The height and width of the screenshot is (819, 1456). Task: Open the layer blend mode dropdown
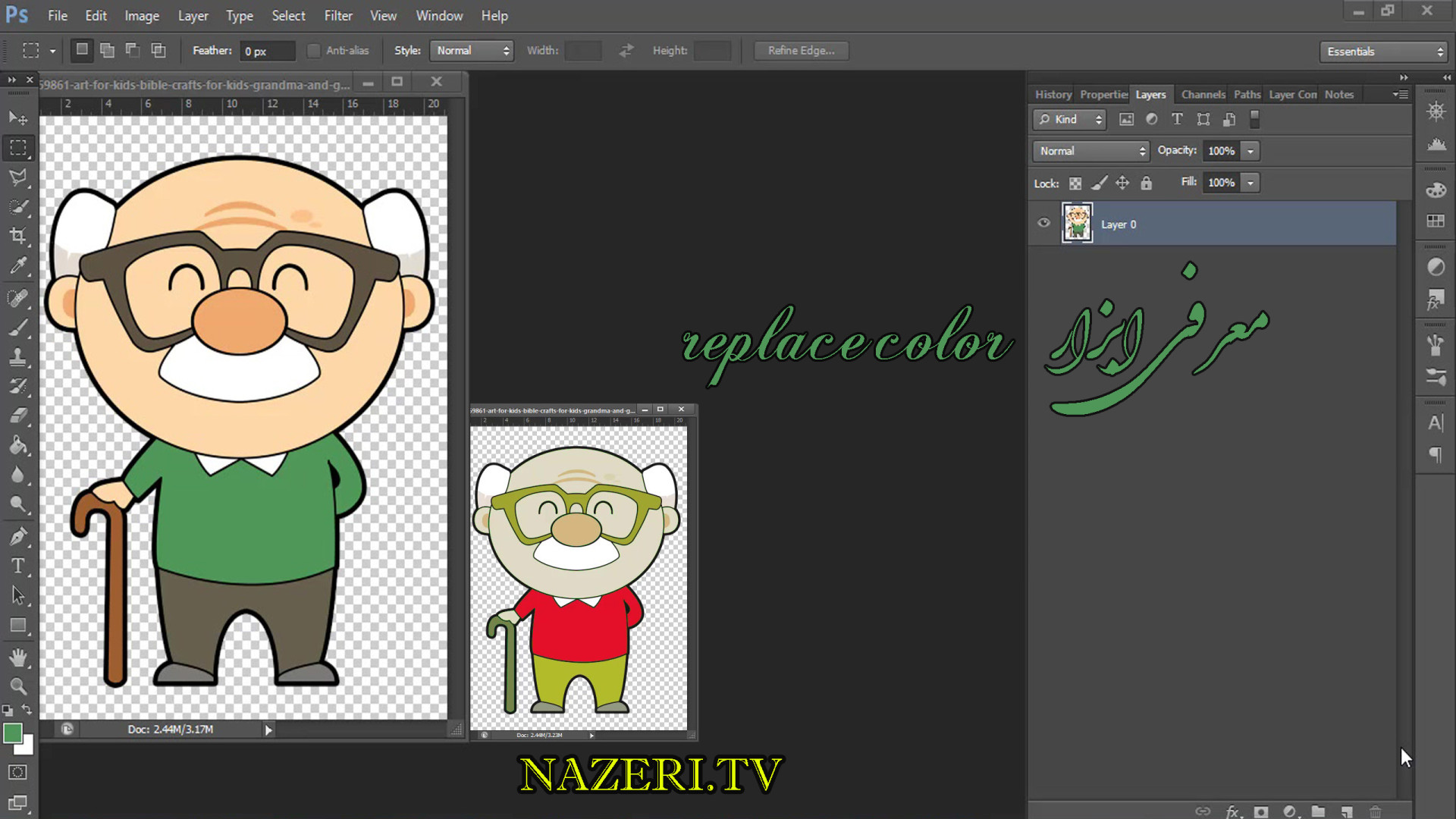[x=1090, y=151]
